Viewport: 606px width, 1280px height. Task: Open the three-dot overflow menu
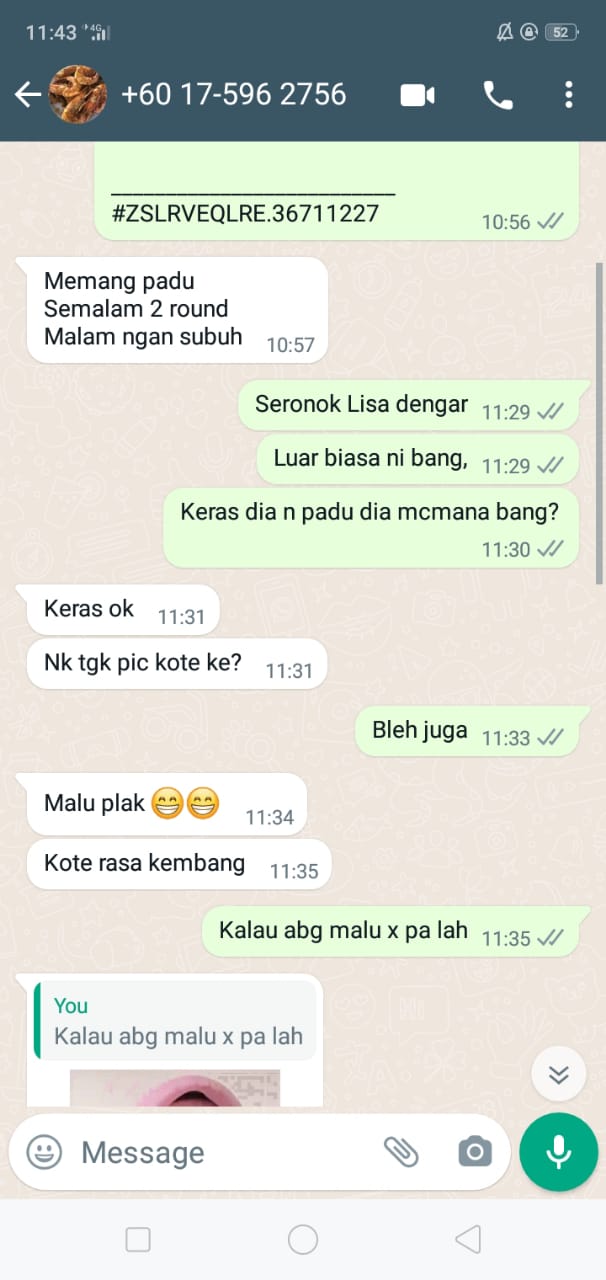568,95
